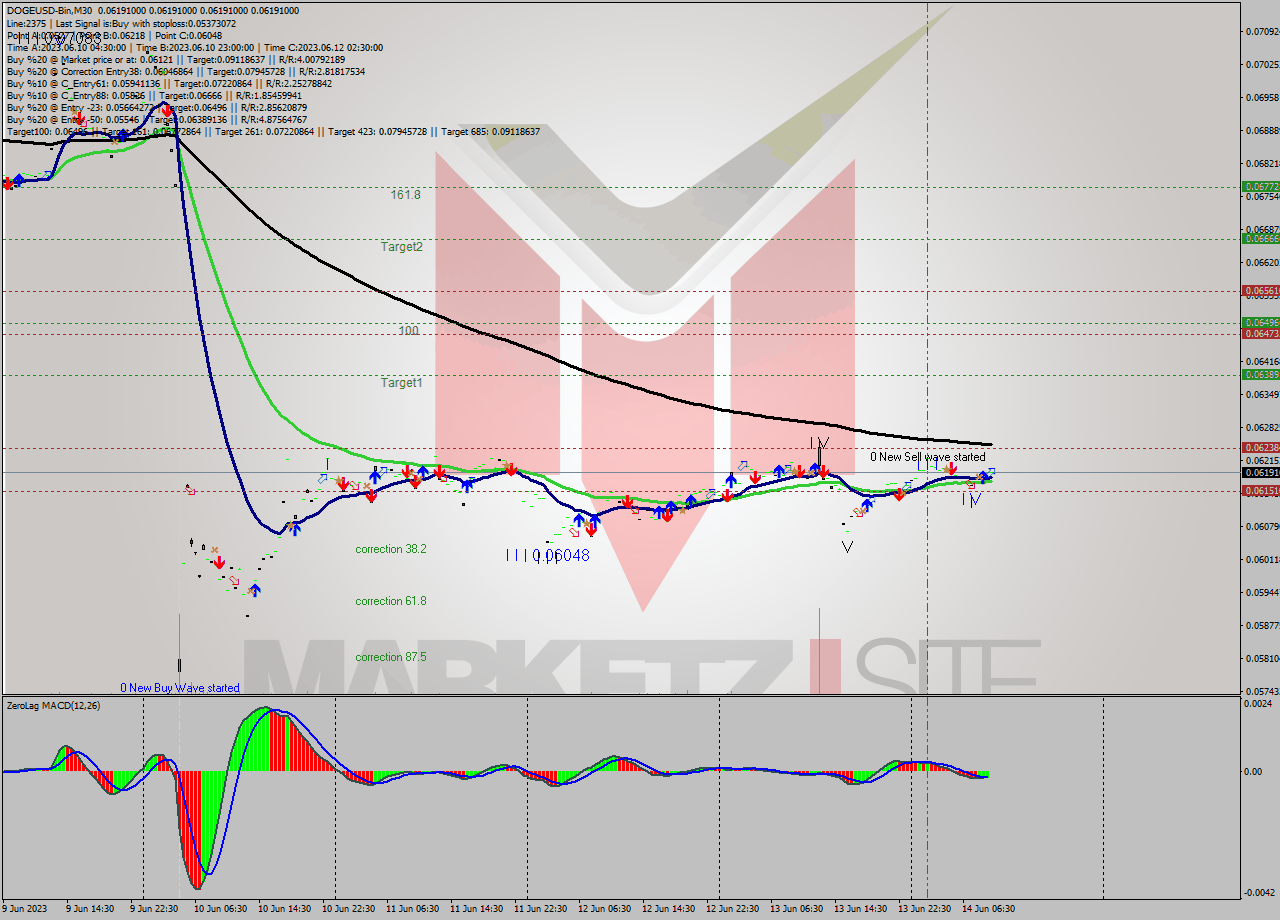The width and height of the screenshot is (1280, 920).
Task: Click '10 Jun 22:30' on time axis
Action: pos(348,908)
